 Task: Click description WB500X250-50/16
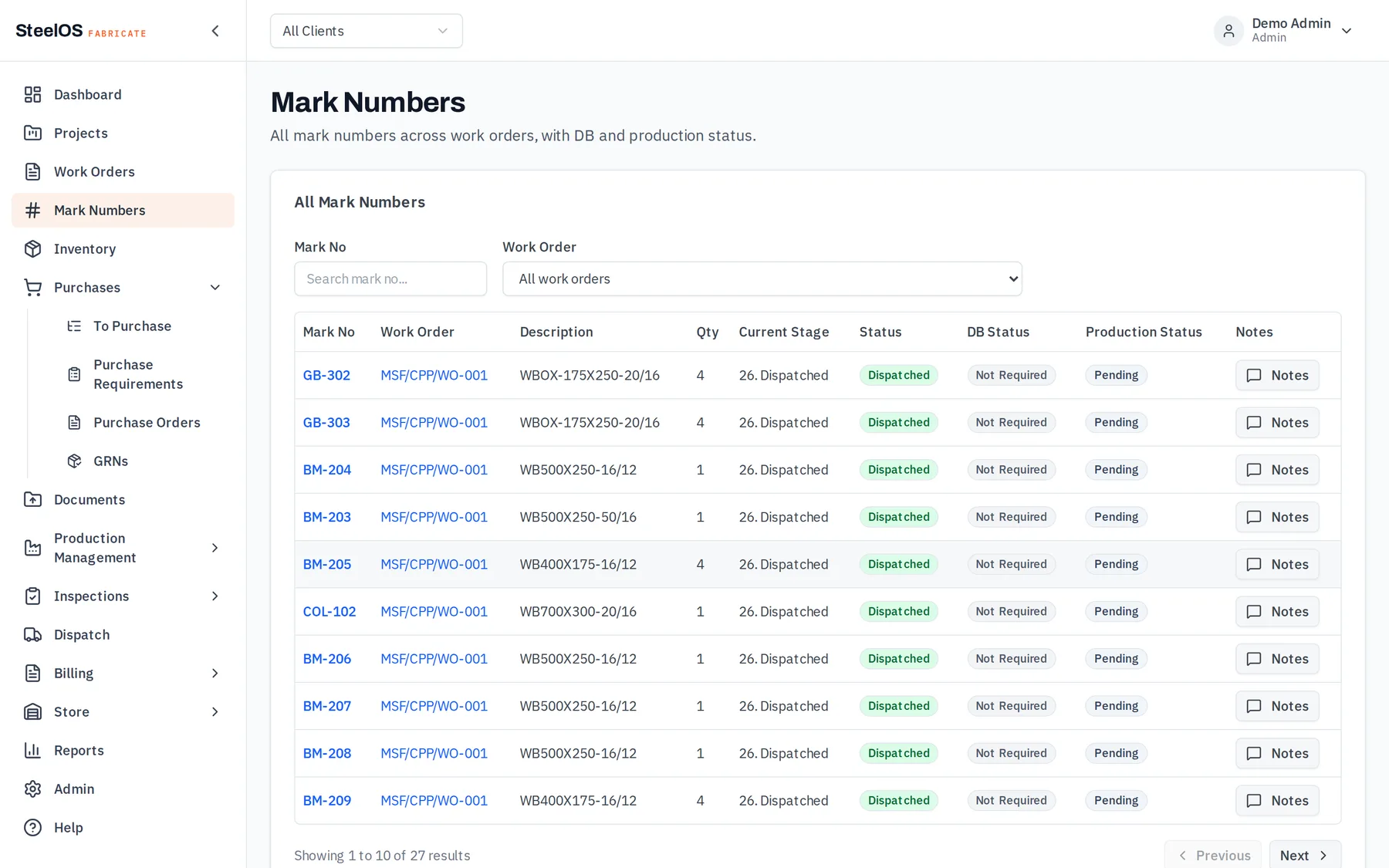coord(578,517)
